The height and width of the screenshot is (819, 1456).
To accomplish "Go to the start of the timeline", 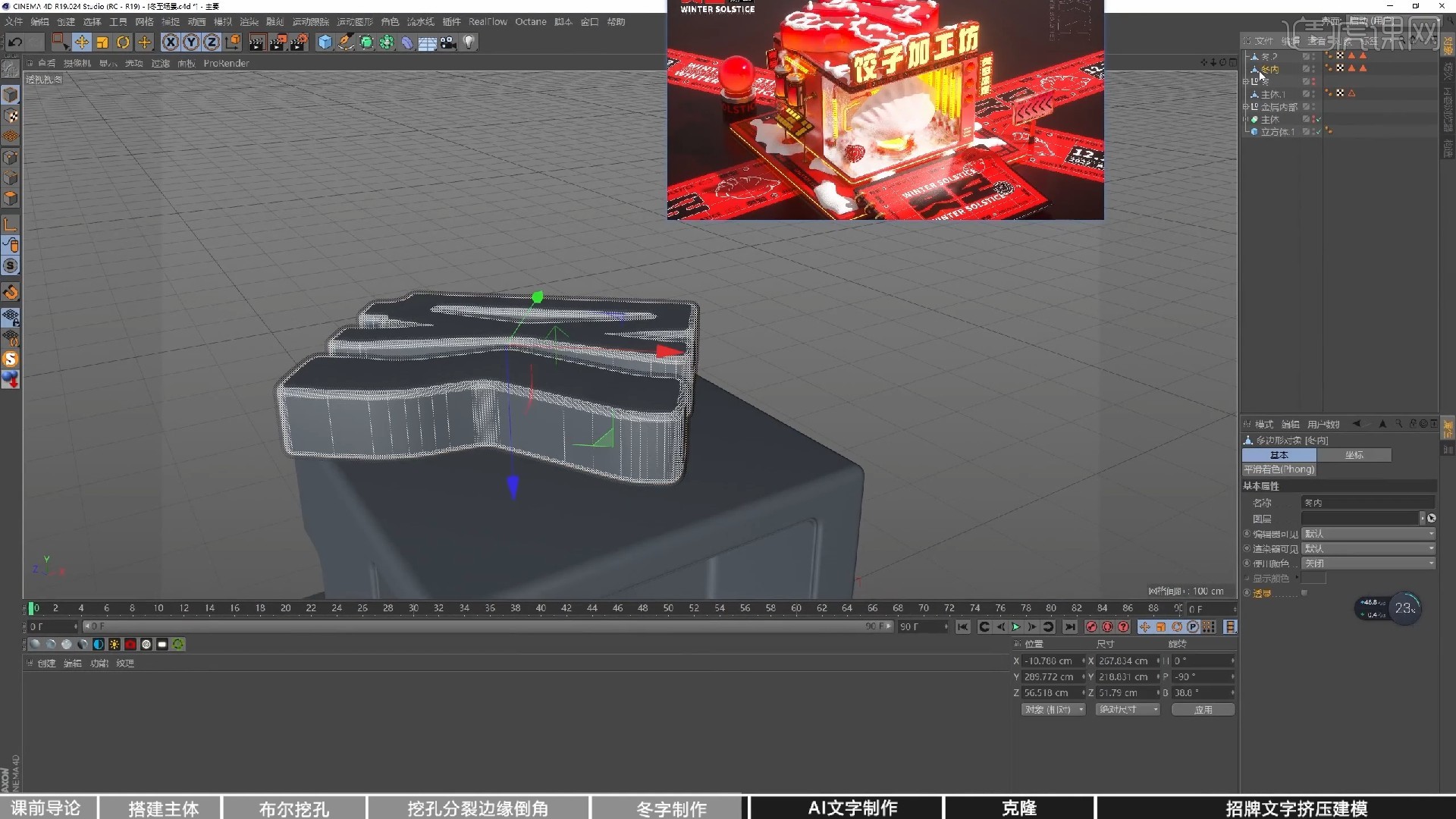I will pyautogui.click(x=962, y=627).
